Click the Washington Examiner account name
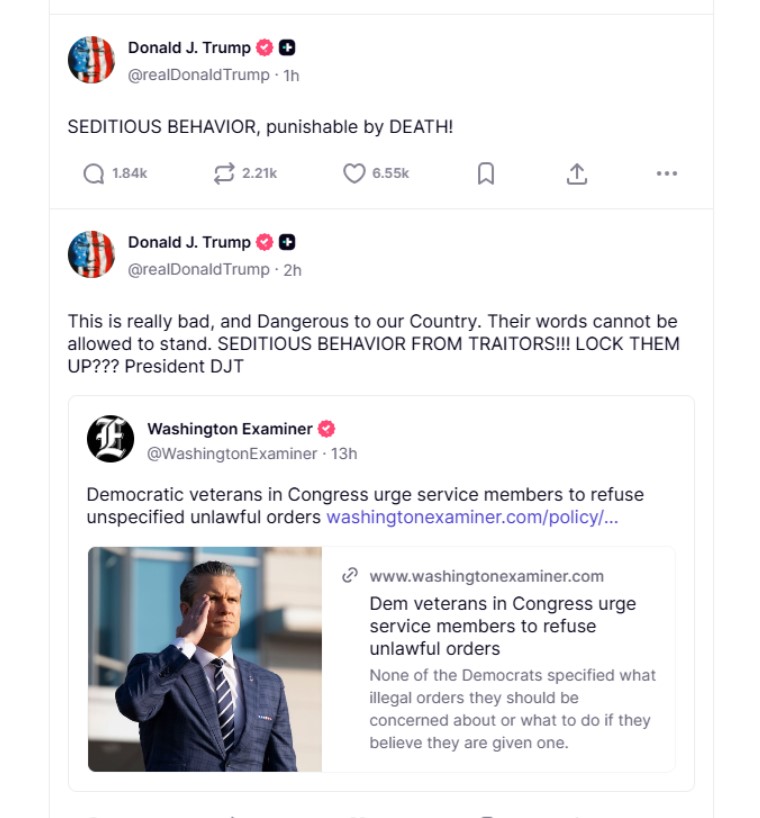 (x=229, y=429)
